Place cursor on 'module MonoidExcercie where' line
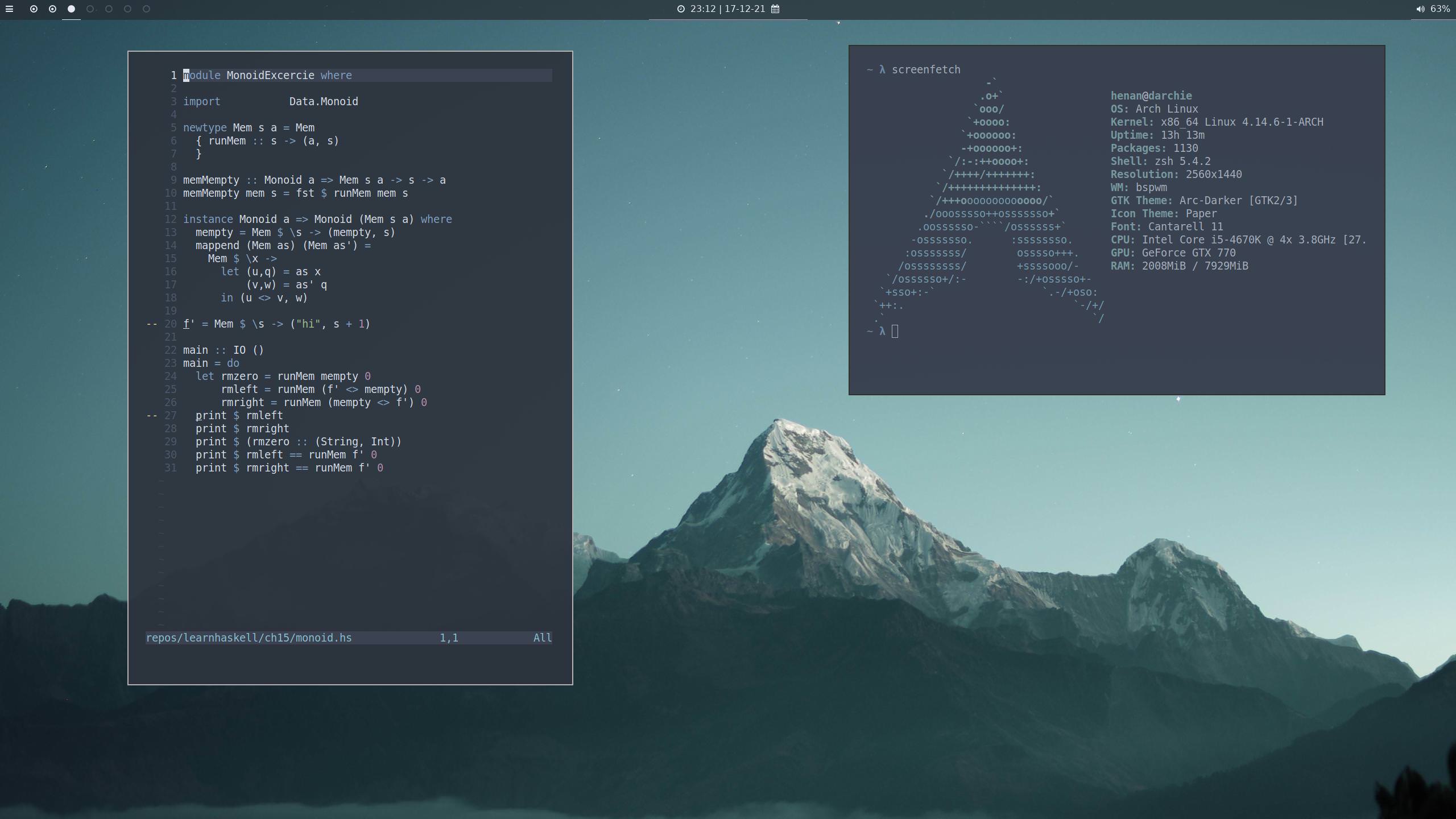This screenshot has width=1456, height=819. click(x=267, y=75)
